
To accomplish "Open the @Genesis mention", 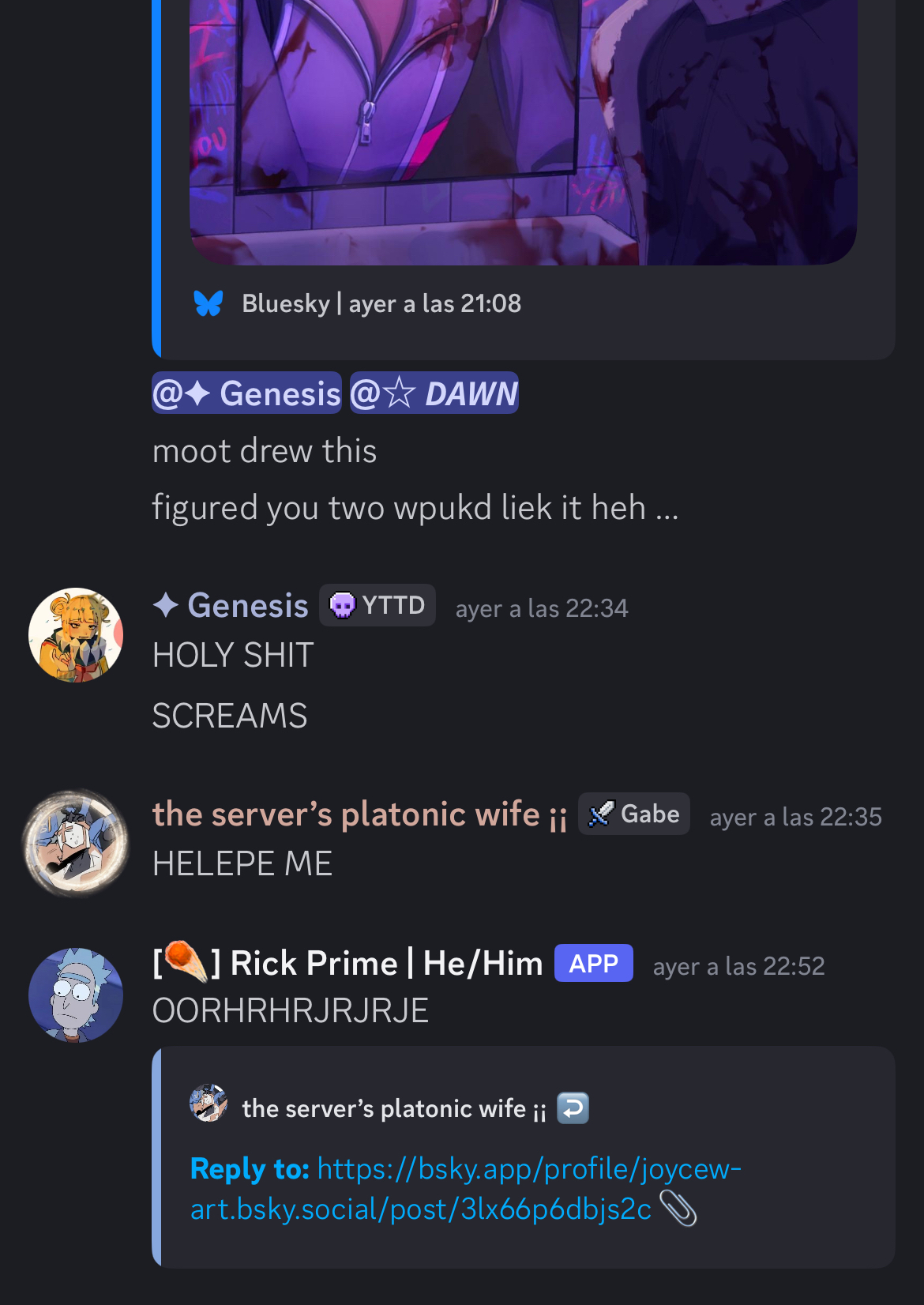I will click(246, 393).
